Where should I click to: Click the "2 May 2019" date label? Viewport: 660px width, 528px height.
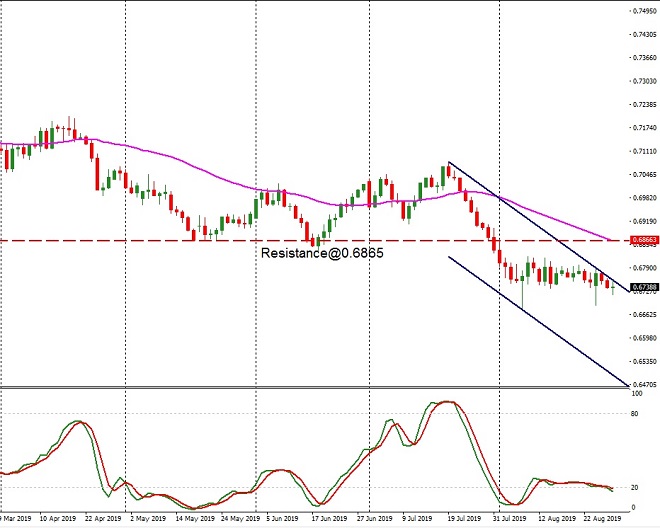pos(148,518)
